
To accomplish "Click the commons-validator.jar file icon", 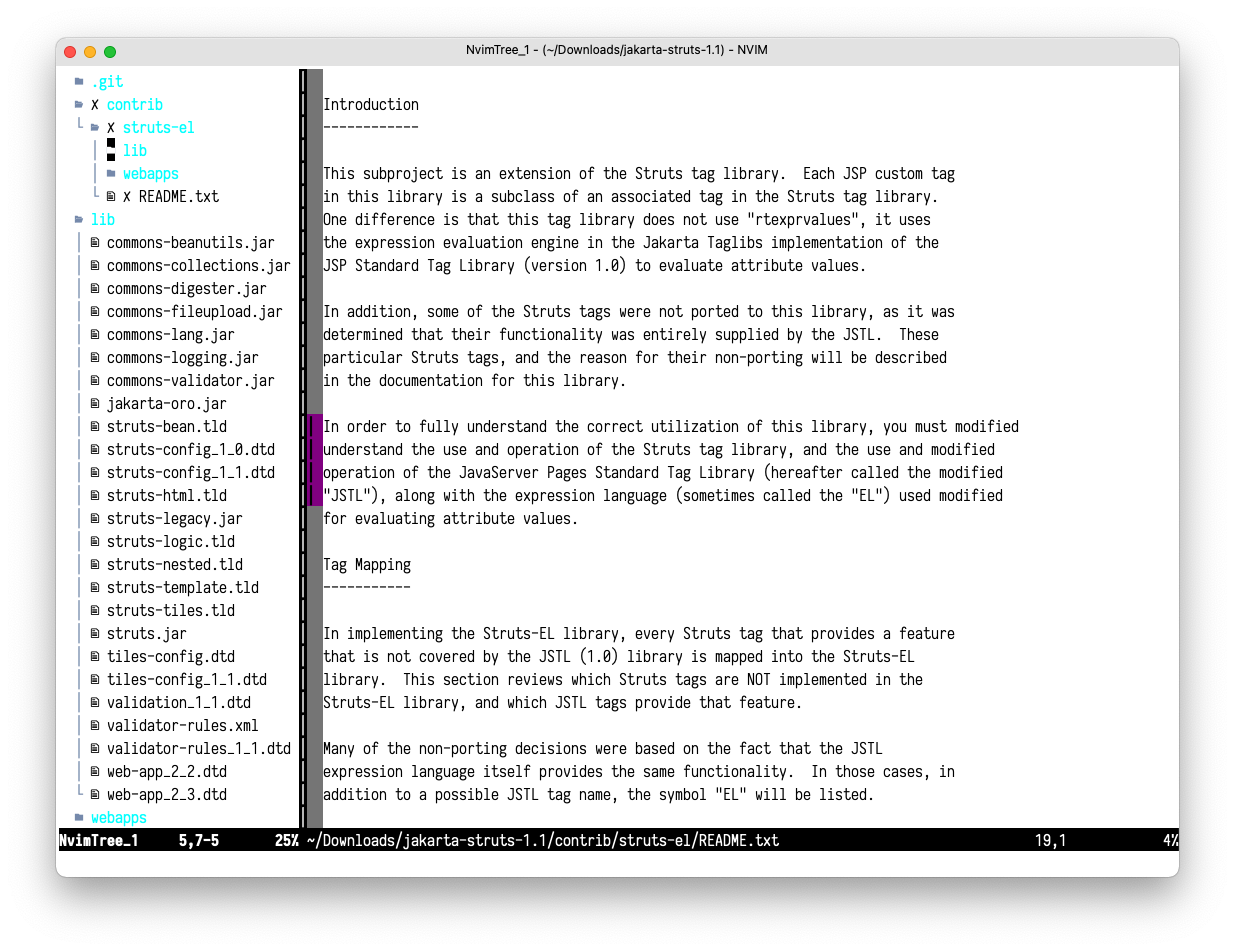I will pyautogui.click(x=95, y=381).
